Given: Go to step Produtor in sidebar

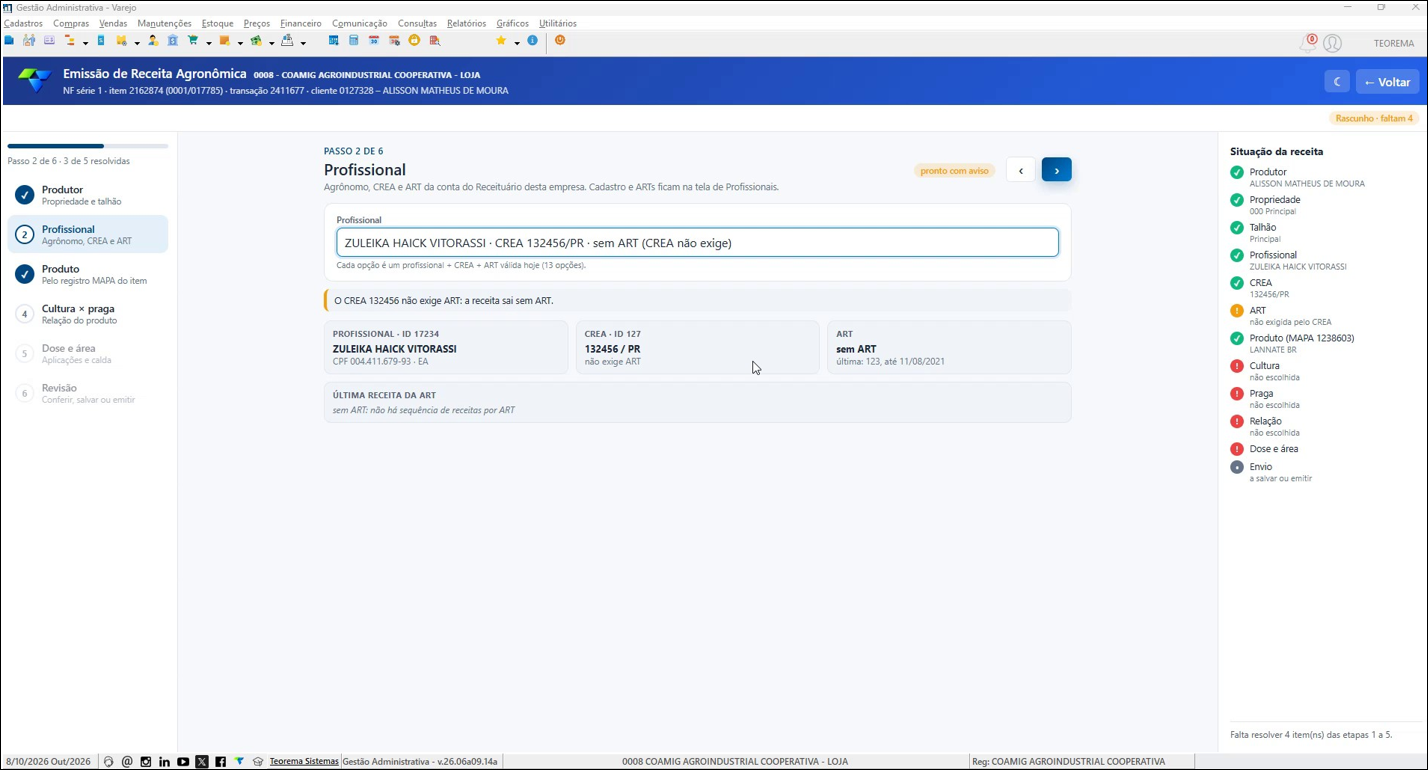Looking at the screenshot, I should pyautogui.click(x=88, y=195).
